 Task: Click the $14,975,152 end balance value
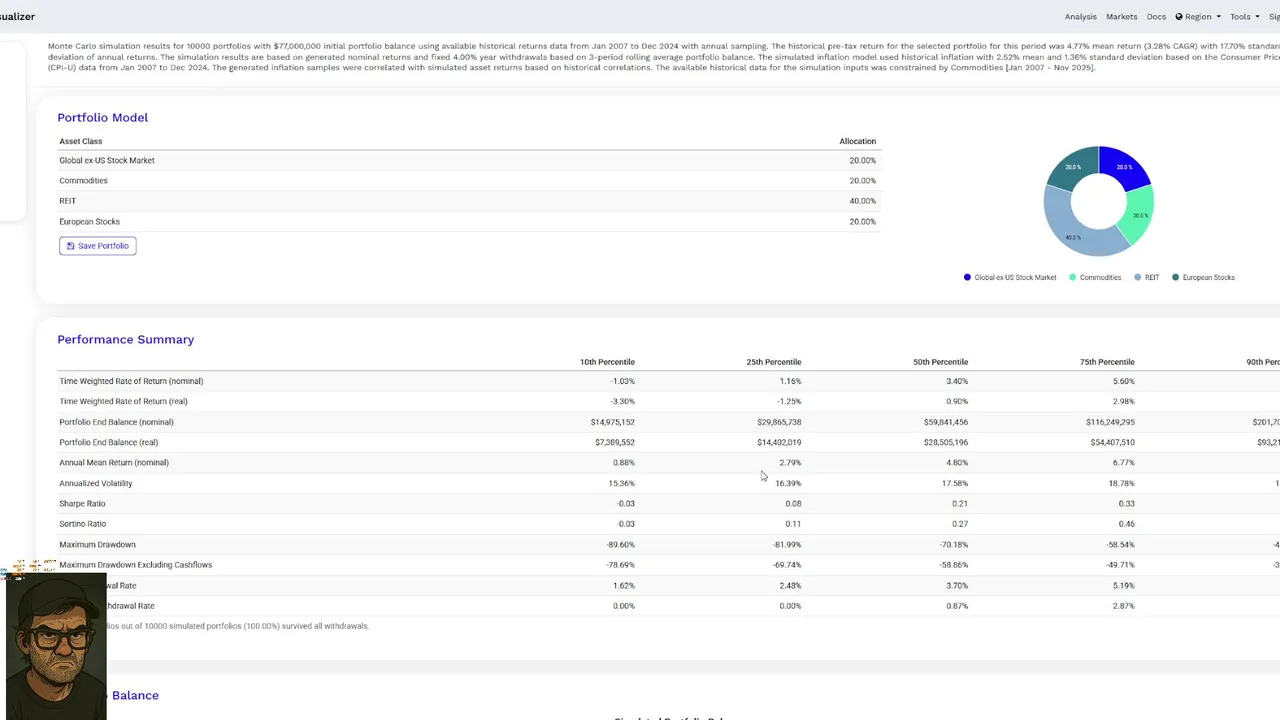[x=612, y=422]
